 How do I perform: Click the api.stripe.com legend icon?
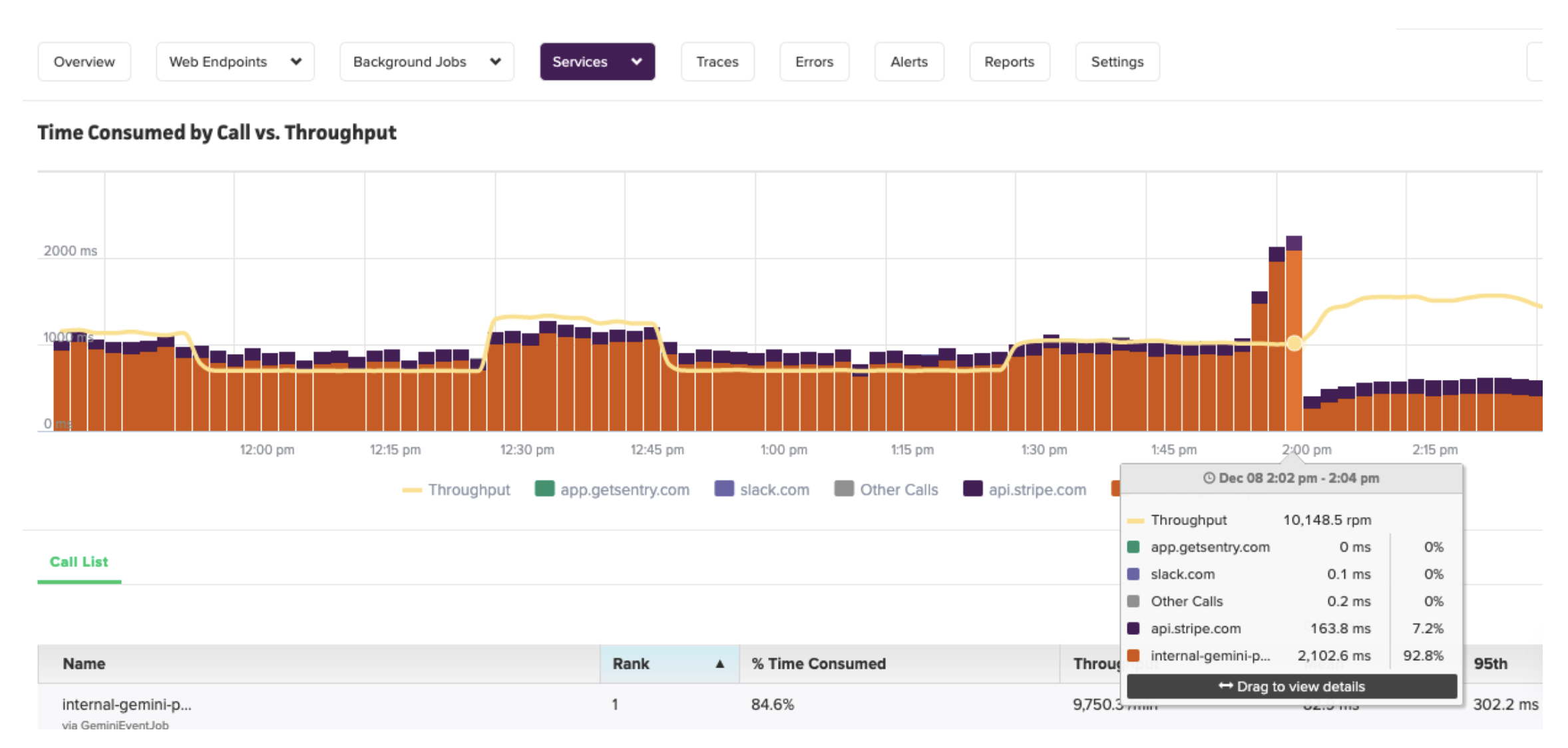click(973, 489)
